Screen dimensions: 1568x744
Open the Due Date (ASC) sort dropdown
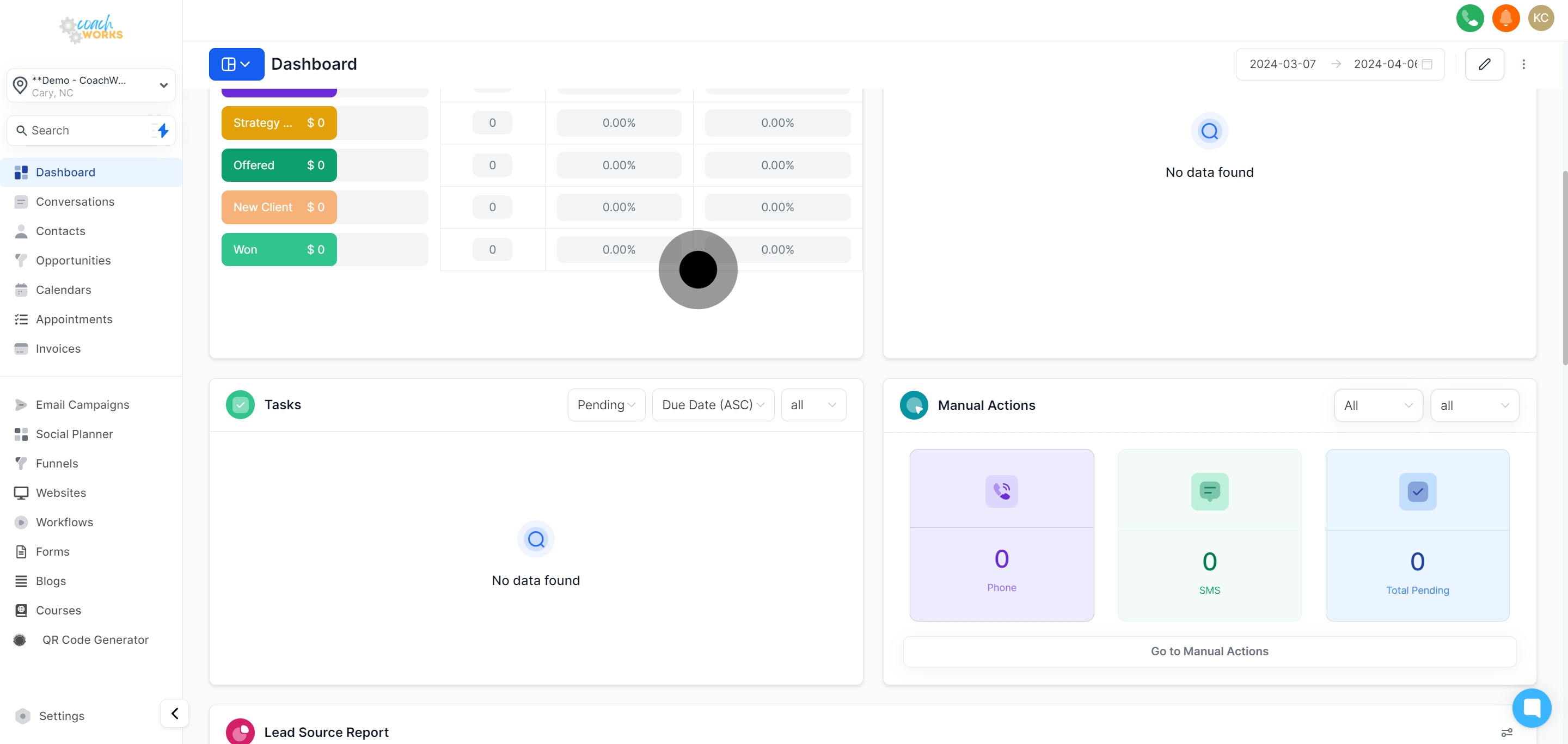tap(712, 404)
